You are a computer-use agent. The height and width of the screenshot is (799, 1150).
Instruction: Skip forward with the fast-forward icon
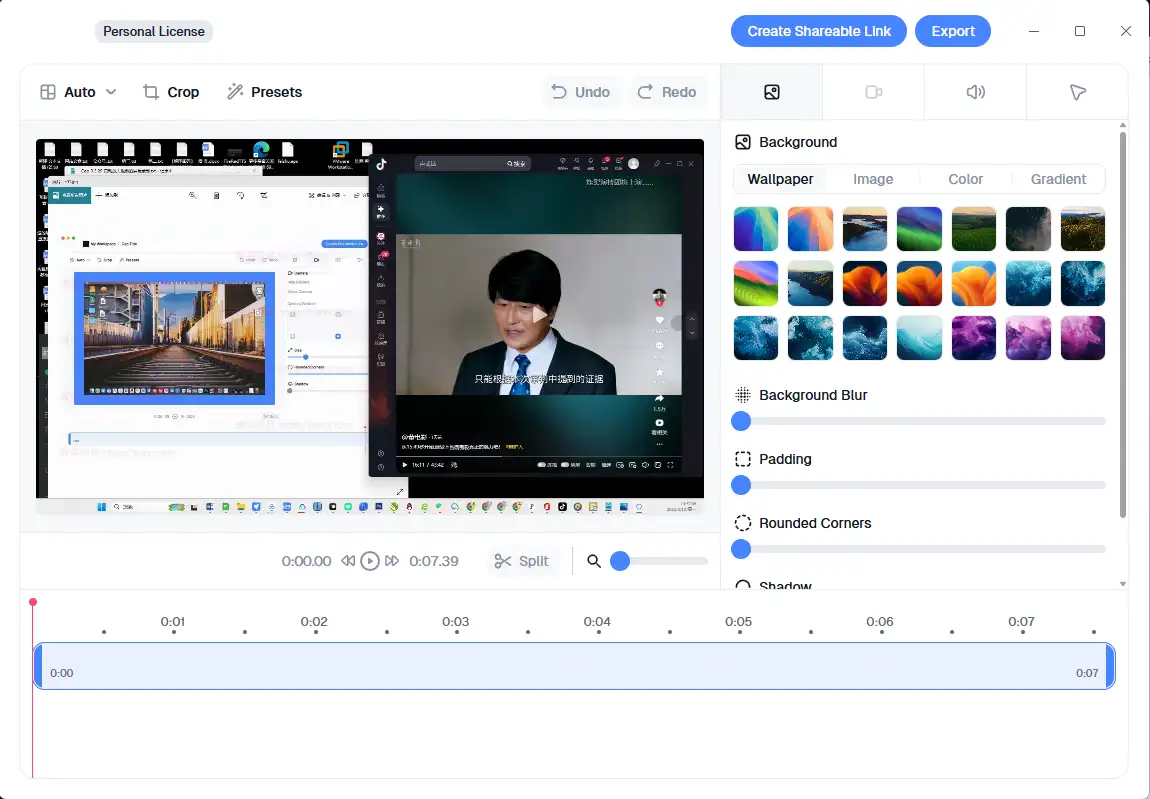[392, 561]
